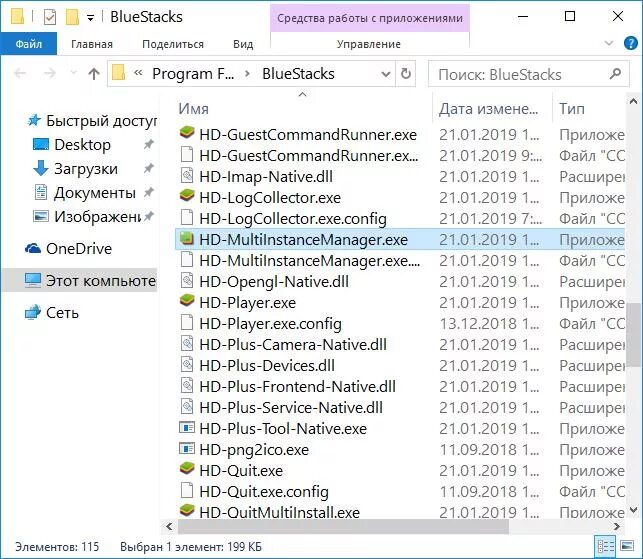Open the Файл ribbon tab
The image size is (643, 559).
point(28,44)
